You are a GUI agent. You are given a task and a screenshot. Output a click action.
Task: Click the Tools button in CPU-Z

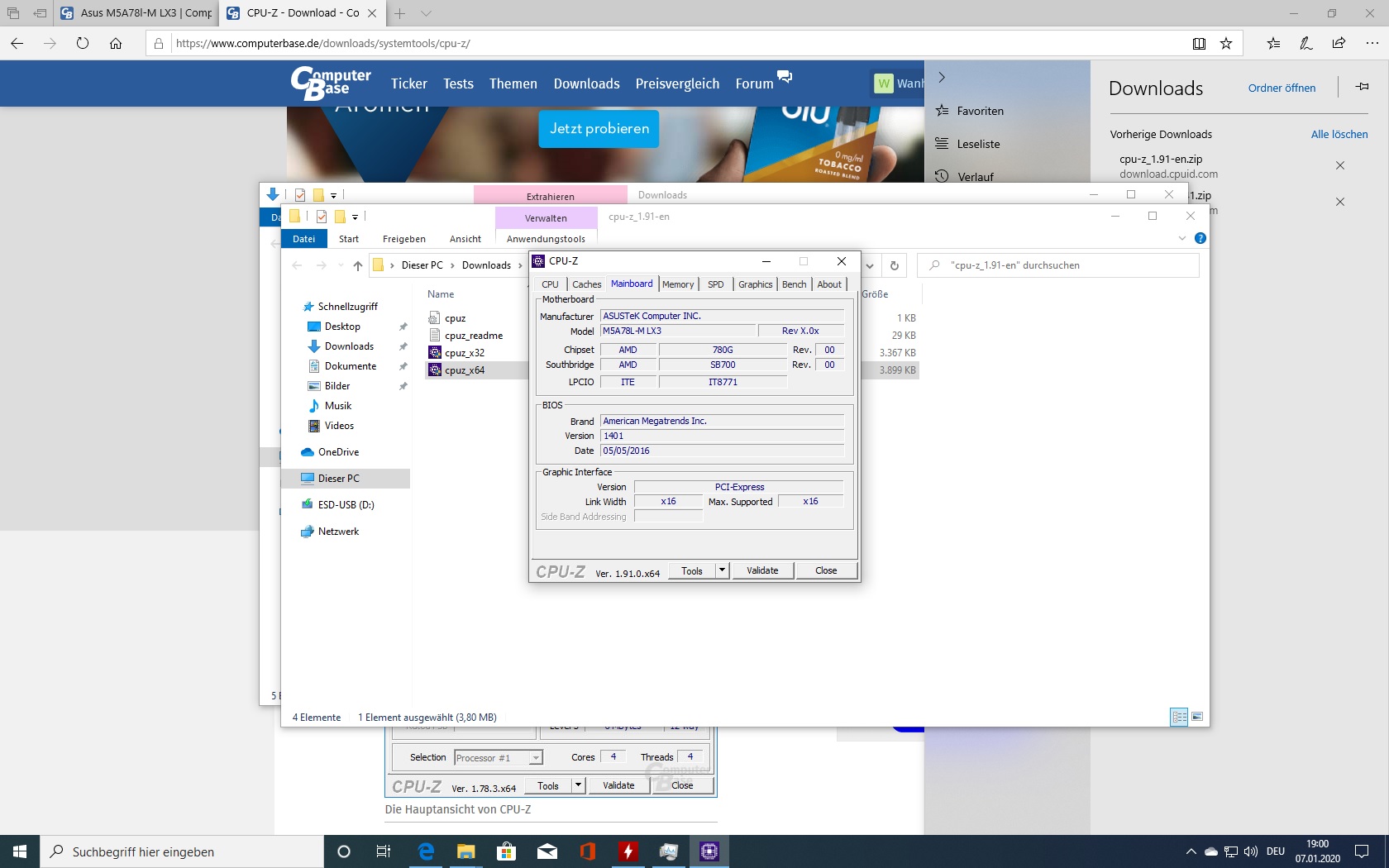point(692,570)
